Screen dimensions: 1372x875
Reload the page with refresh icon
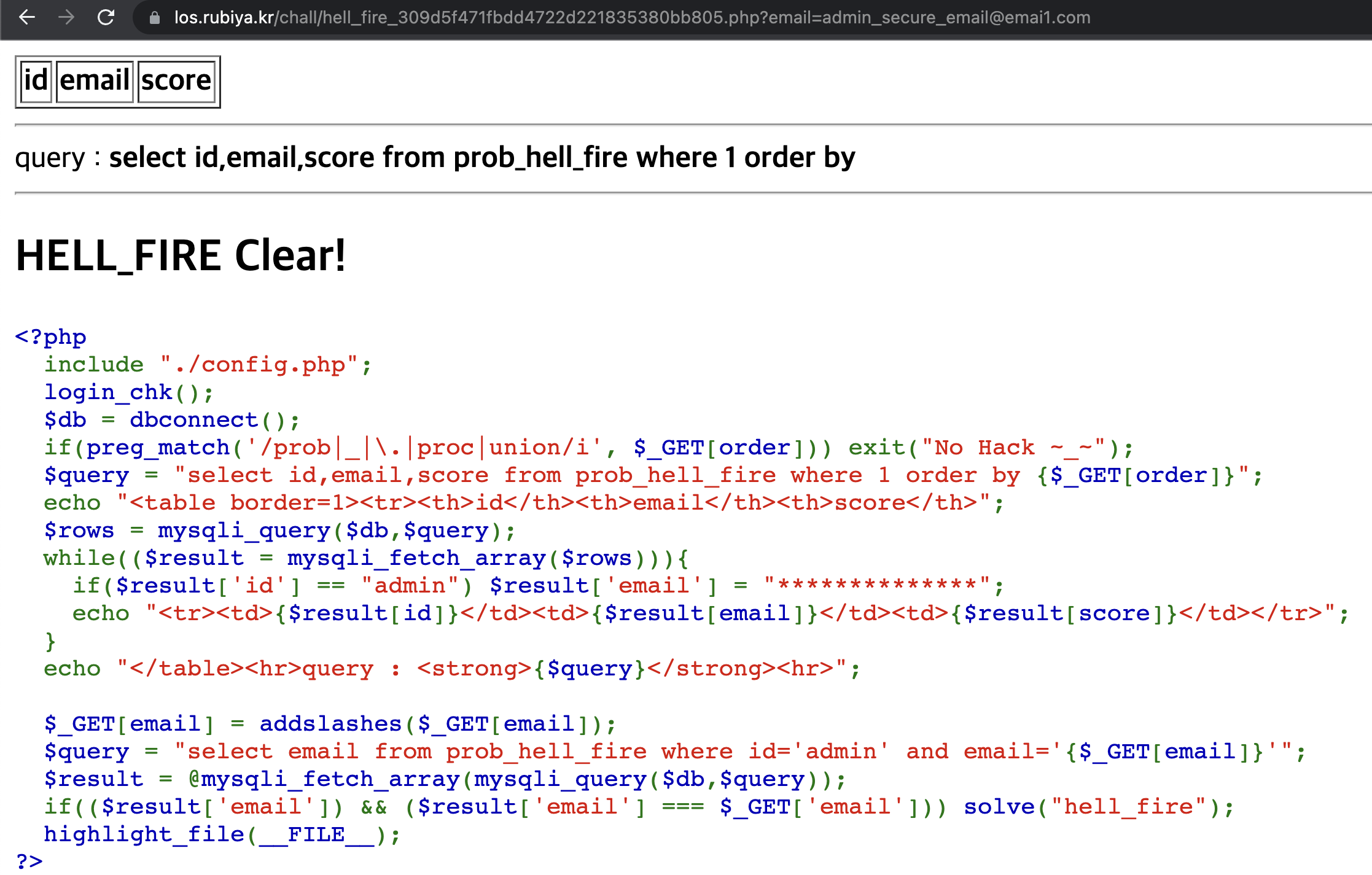coord(106,17)
